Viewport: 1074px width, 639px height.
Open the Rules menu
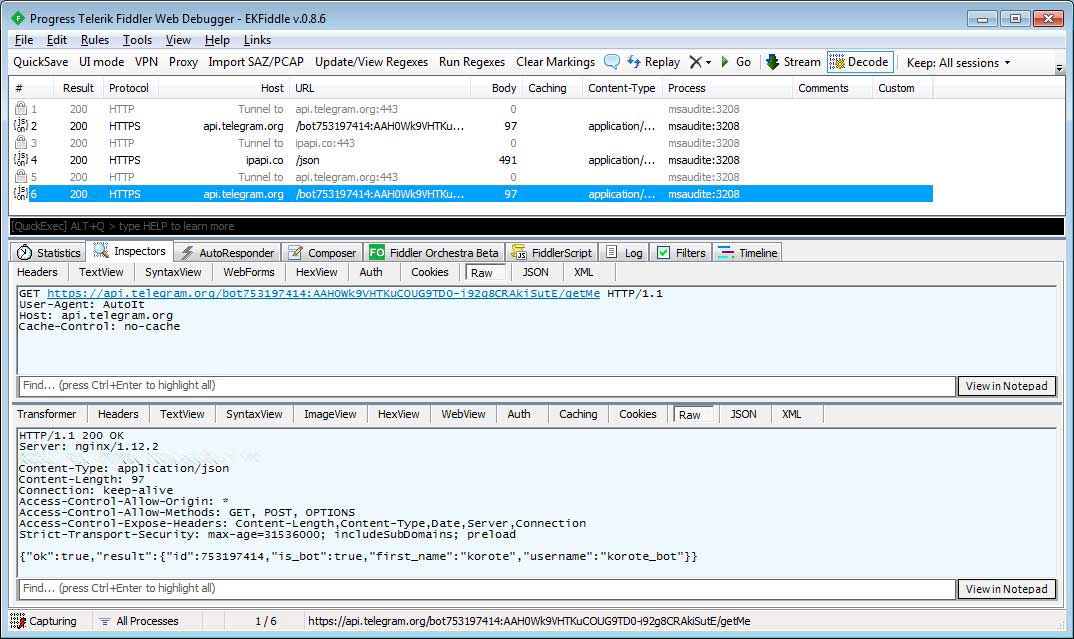95,40
